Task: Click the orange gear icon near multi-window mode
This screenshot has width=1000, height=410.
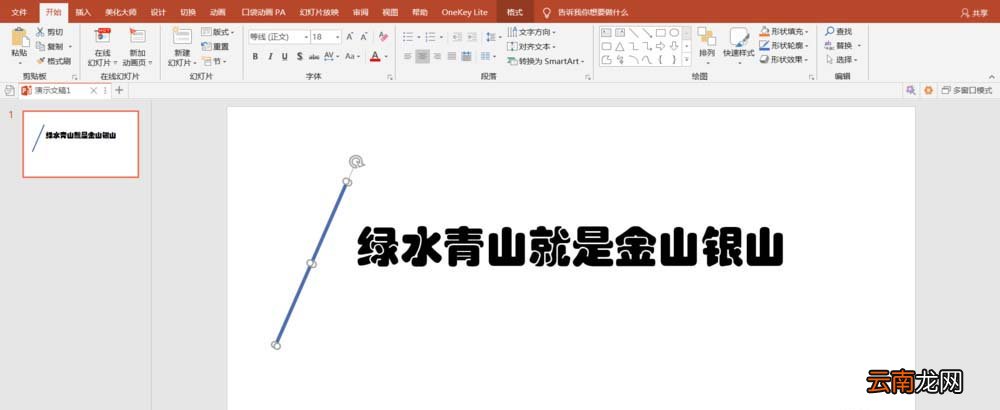Action: click(x=929, y=91)
